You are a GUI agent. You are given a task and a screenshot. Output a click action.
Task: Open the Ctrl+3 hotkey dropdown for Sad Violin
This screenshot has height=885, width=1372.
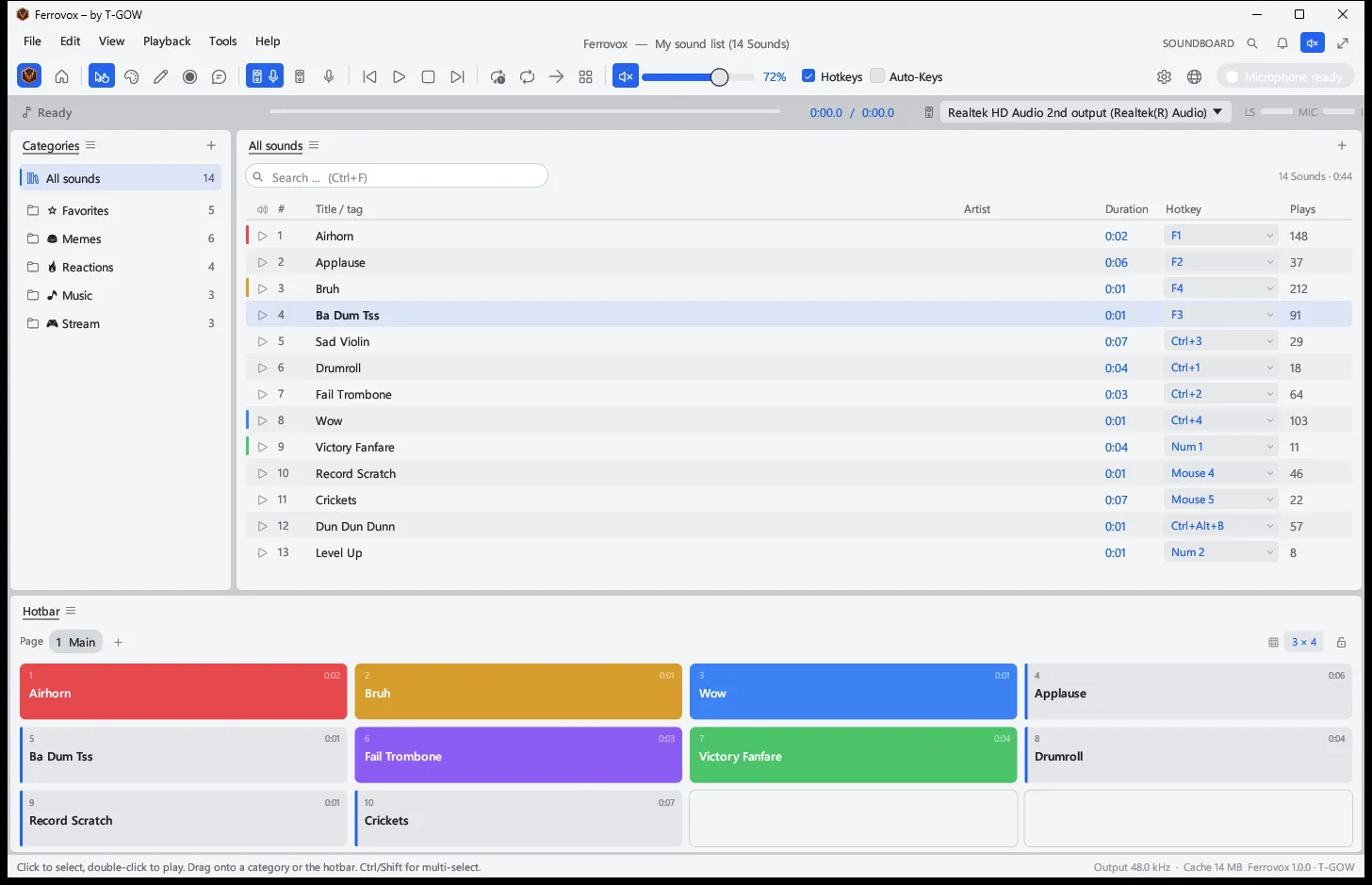click(1221, 341)
